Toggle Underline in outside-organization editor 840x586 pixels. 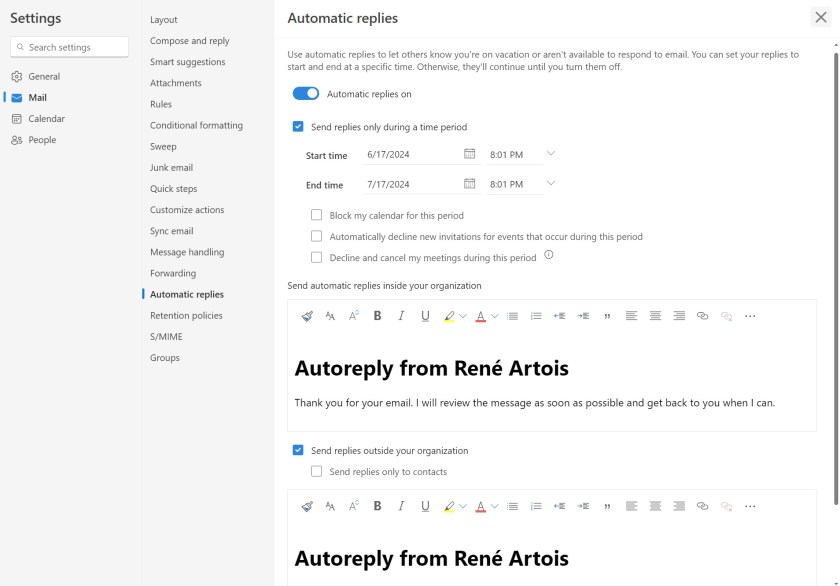(425, 506)
